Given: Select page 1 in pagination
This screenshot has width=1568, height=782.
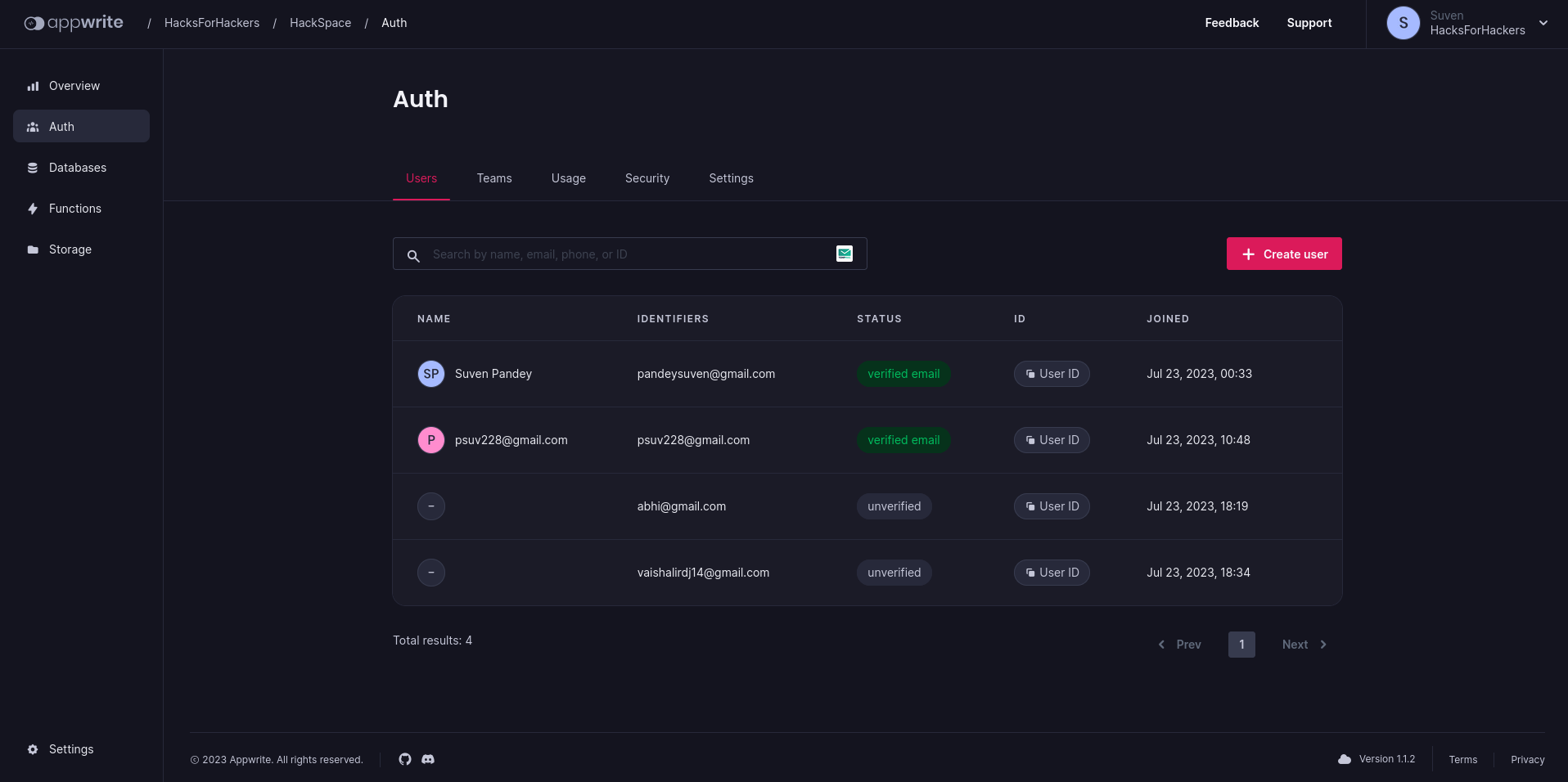Looking at the screenshot, I should point(1241,645).
